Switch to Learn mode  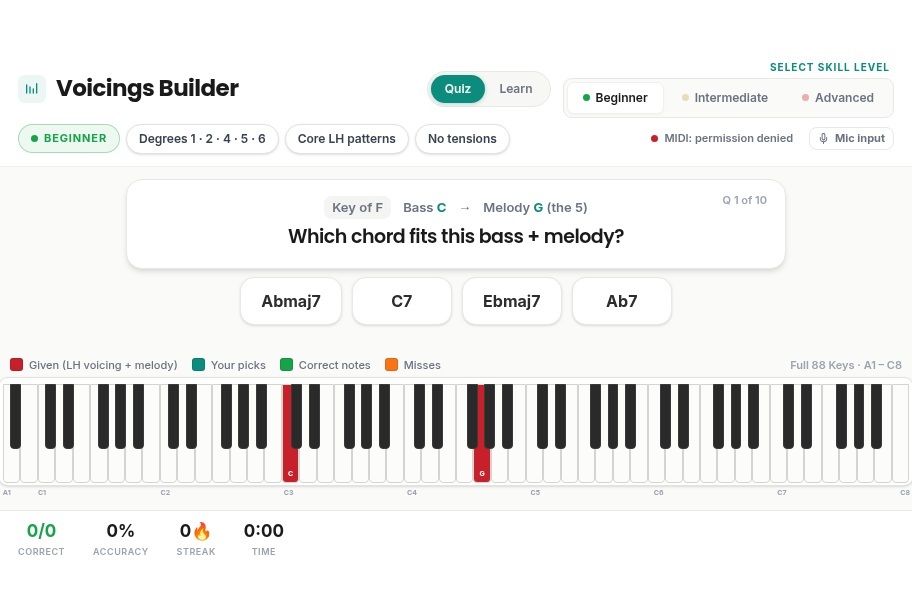(x=516, y=89)
